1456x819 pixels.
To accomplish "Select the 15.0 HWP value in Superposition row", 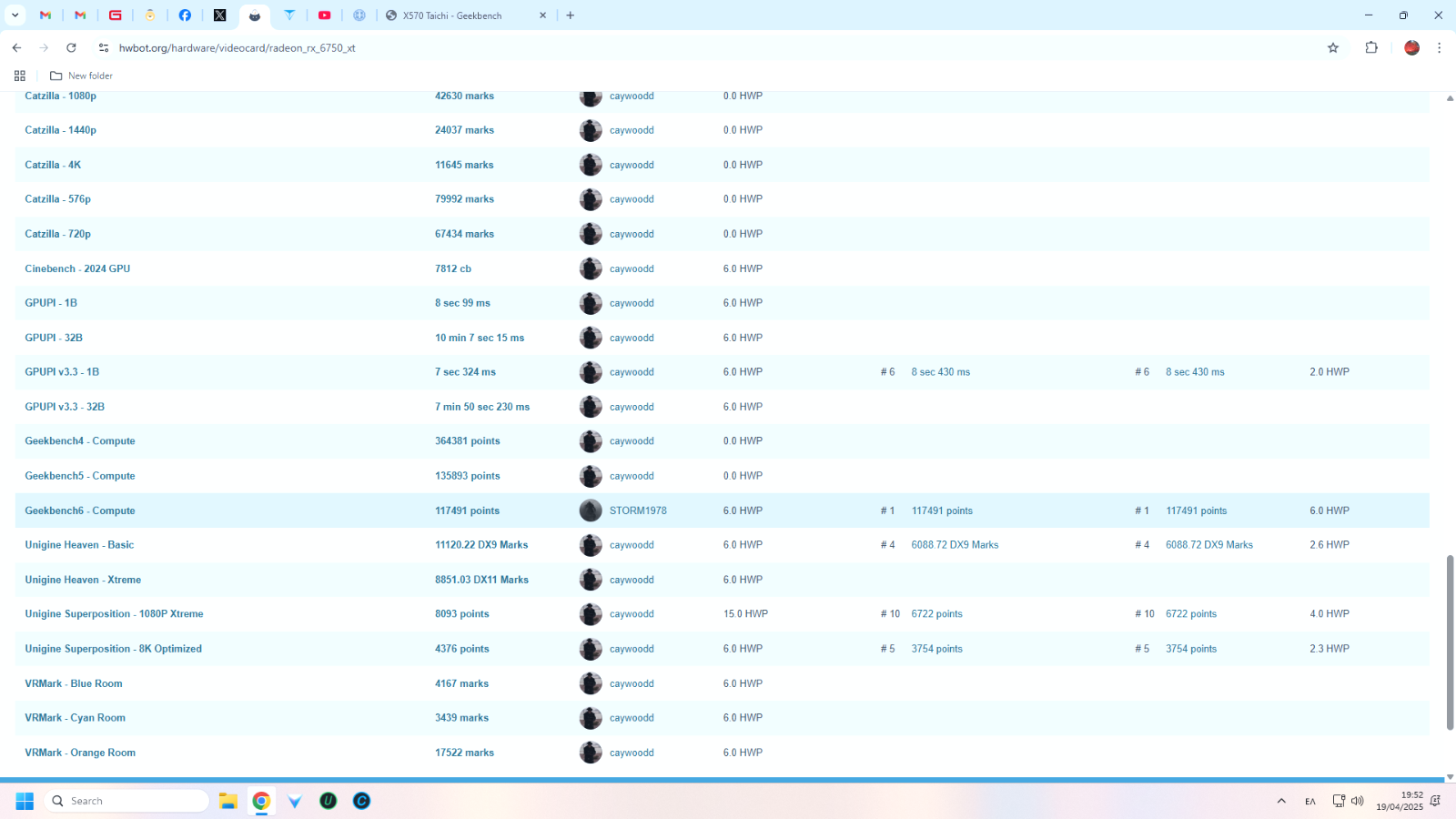I will pos(745,614).
